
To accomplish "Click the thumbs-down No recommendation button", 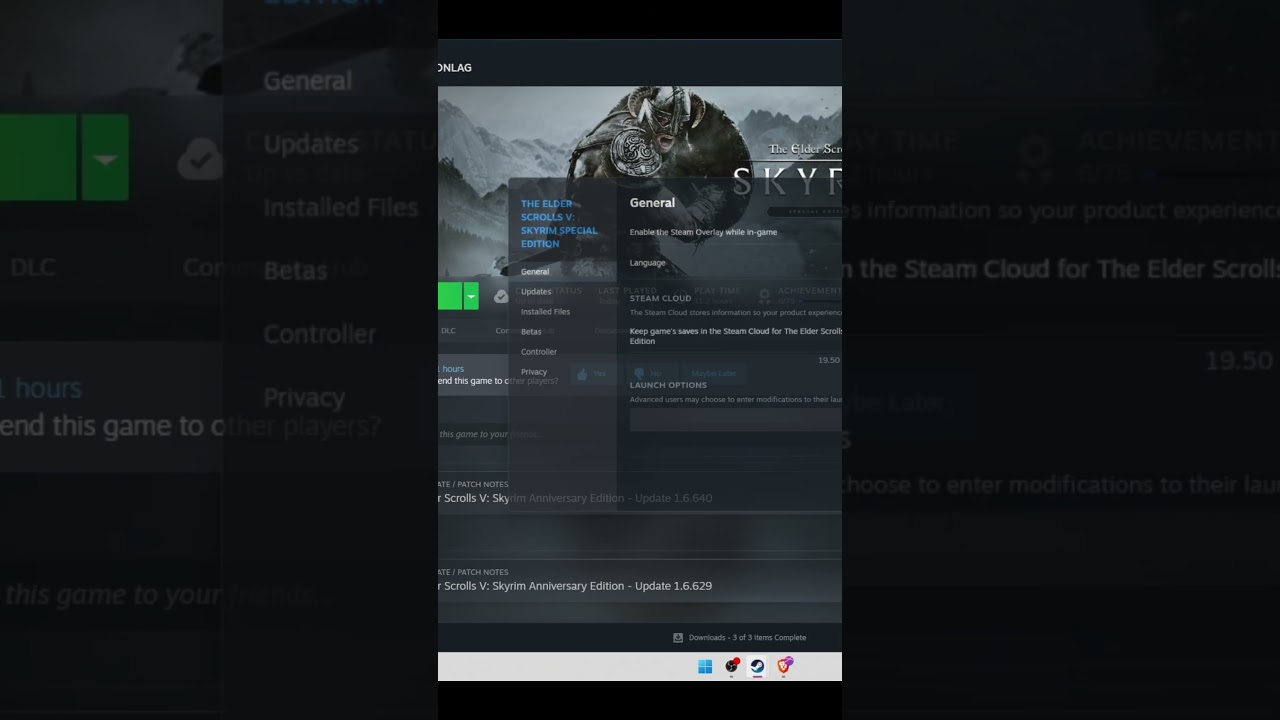I will tap(648, 374).
